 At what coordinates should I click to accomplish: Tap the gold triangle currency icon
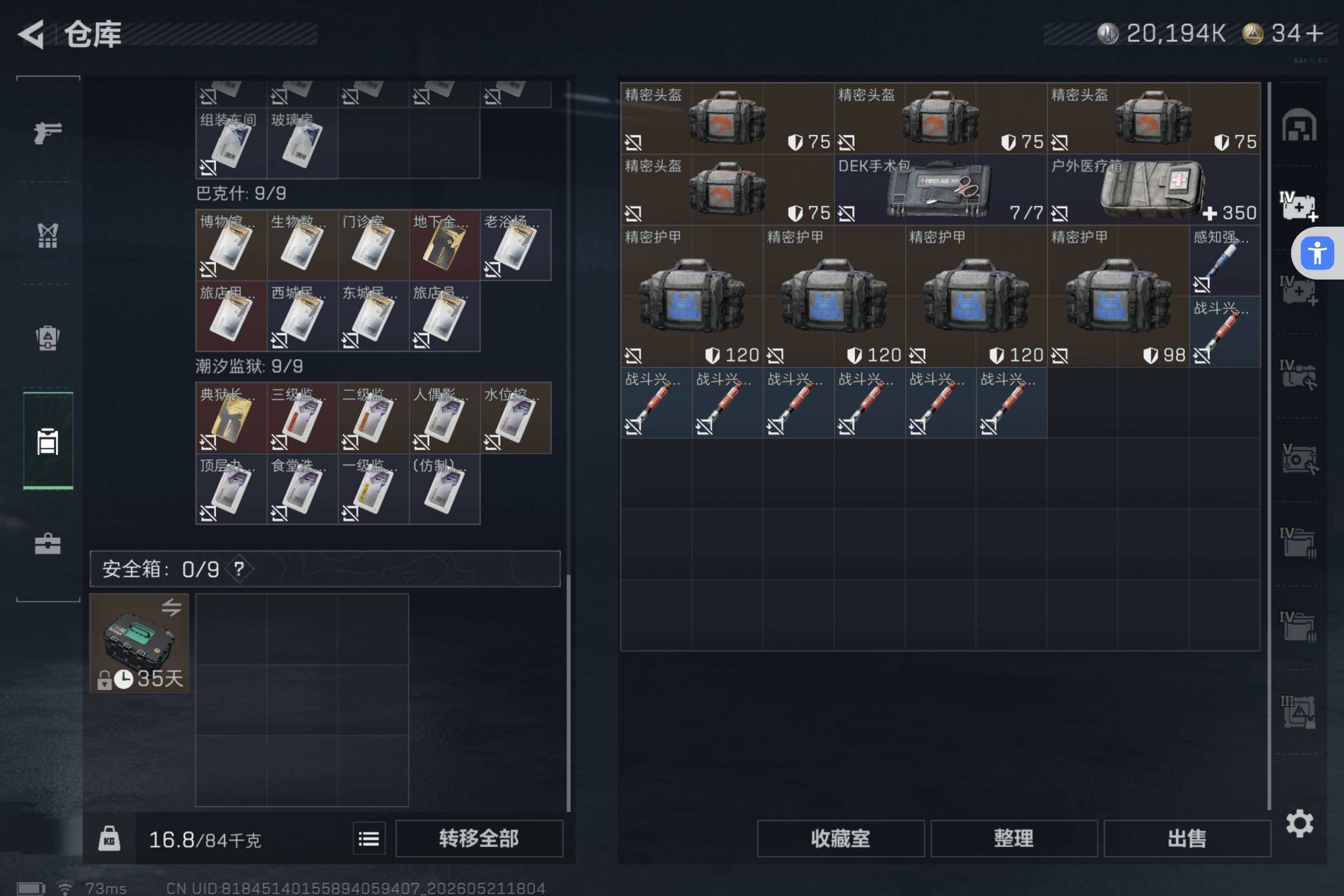[x=1253, y=33]
